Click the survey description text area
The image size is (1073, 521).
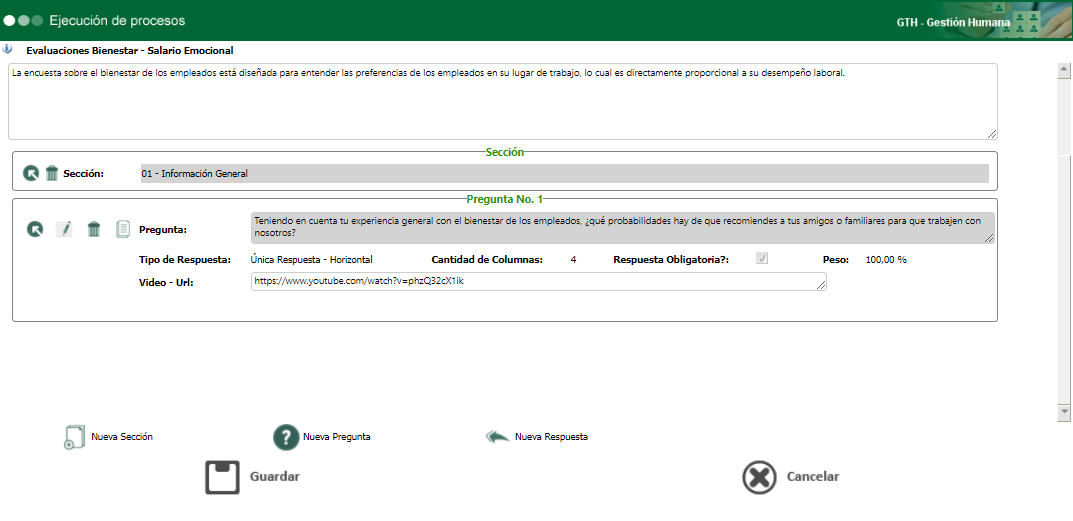503,101
